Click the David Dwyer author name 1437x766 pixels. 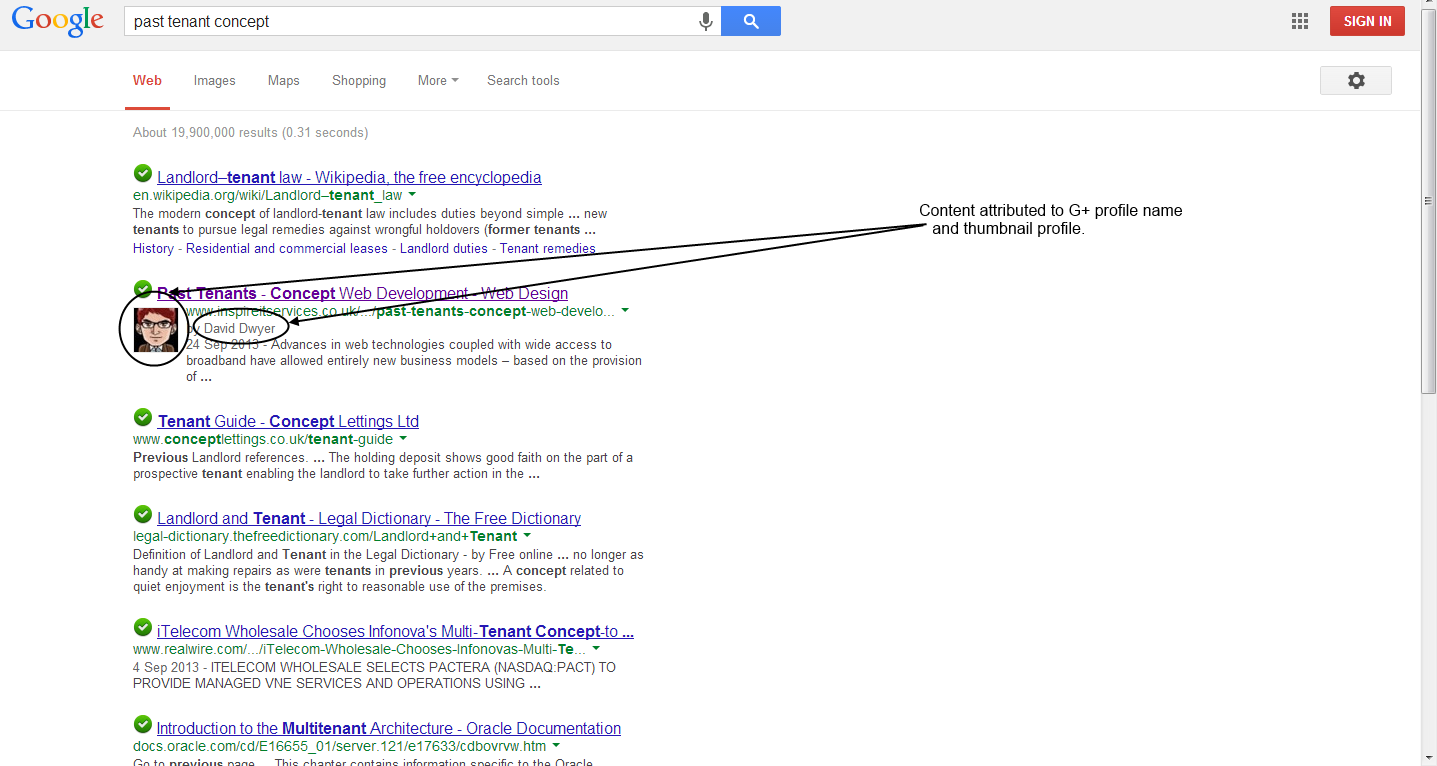pos(240,328)
